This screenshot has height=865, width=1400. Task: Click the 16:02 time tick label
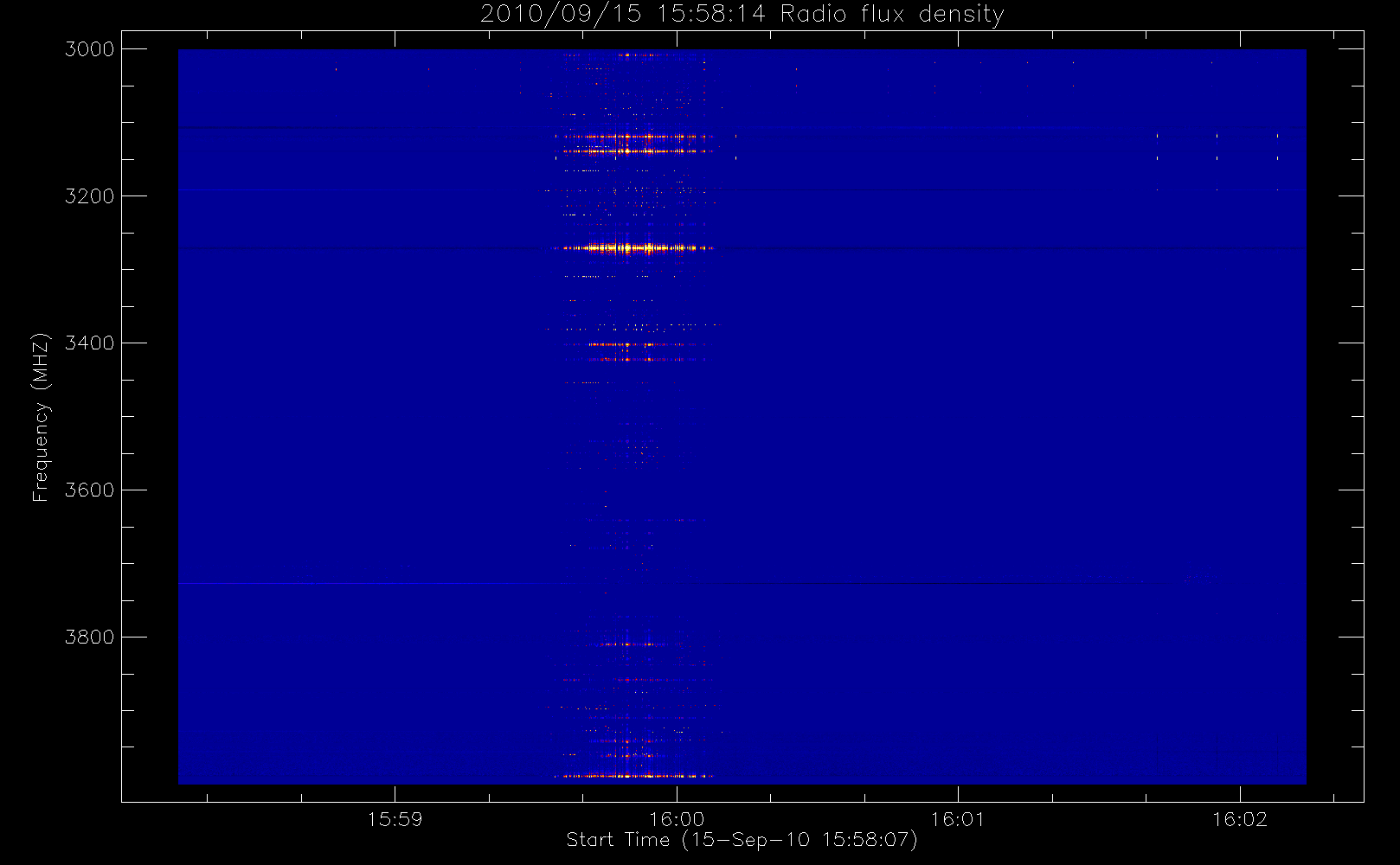(x=1240, y=819)
